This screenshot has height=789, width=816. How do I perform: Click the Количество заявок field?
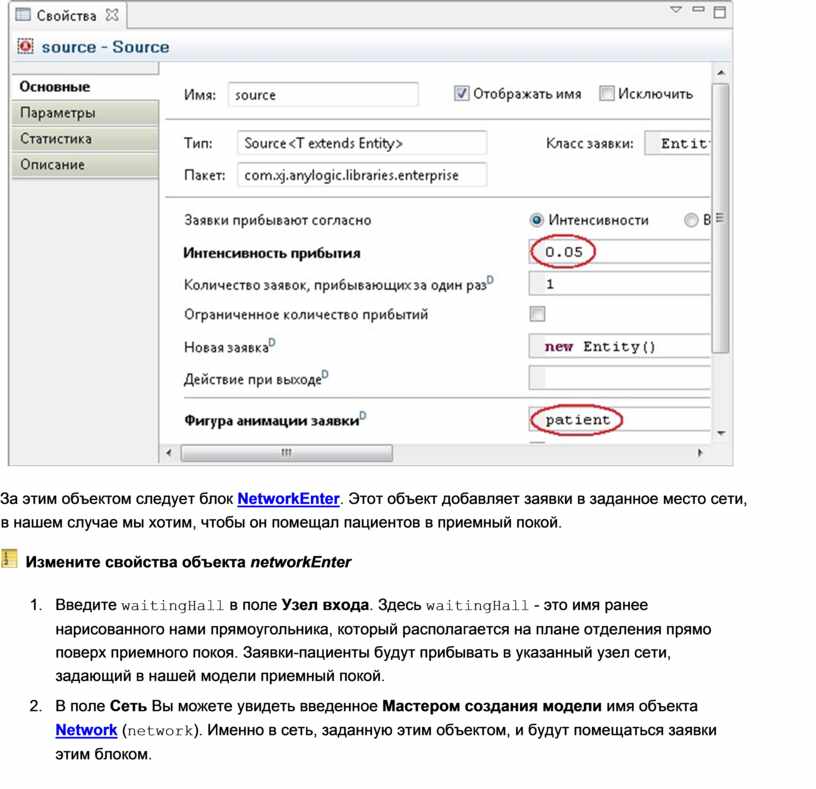[x=619, y=284]
